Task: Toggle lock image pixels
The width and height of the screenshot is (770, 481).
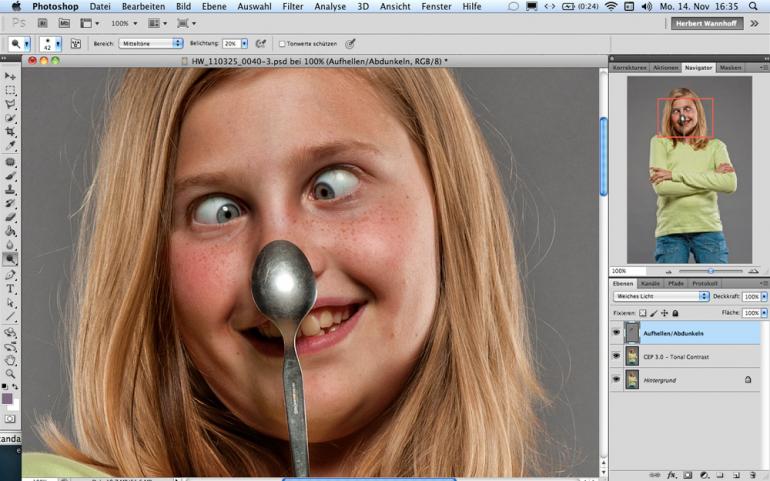Action: pyautogui.click(x=654, y=313)
